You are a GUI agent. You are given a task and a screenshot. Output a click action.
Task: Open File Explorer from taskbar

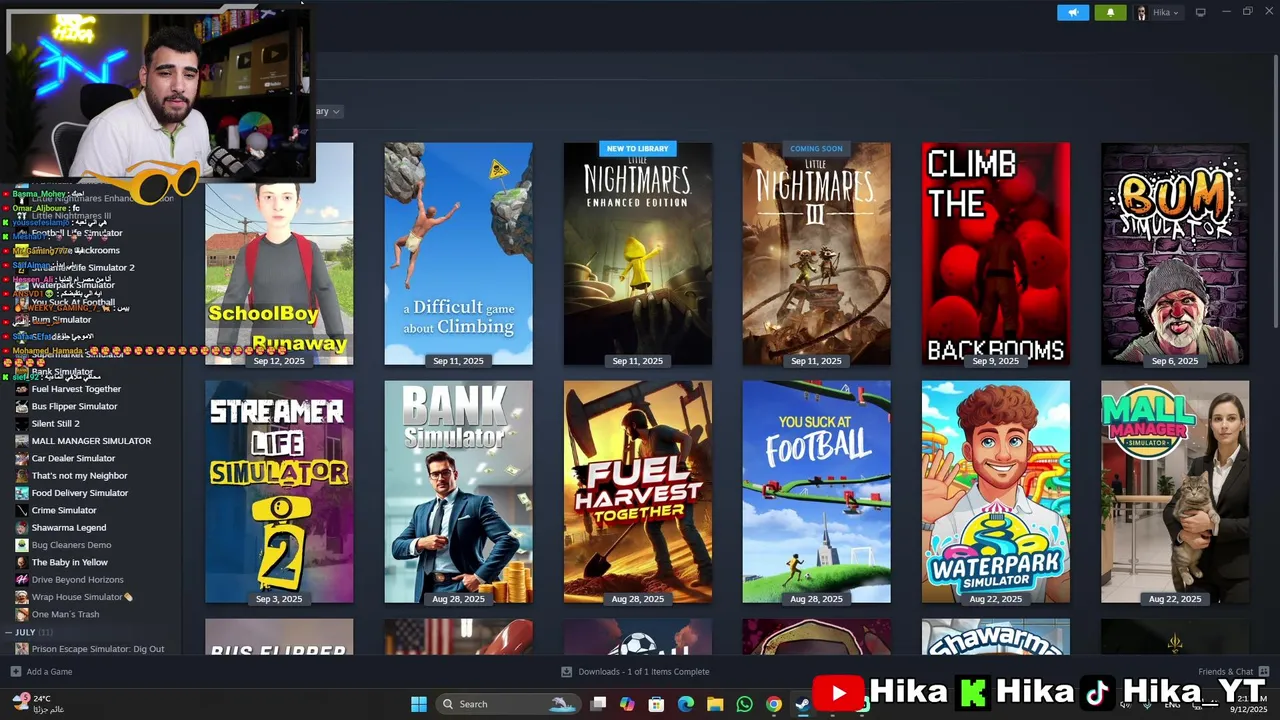(715, 704)
